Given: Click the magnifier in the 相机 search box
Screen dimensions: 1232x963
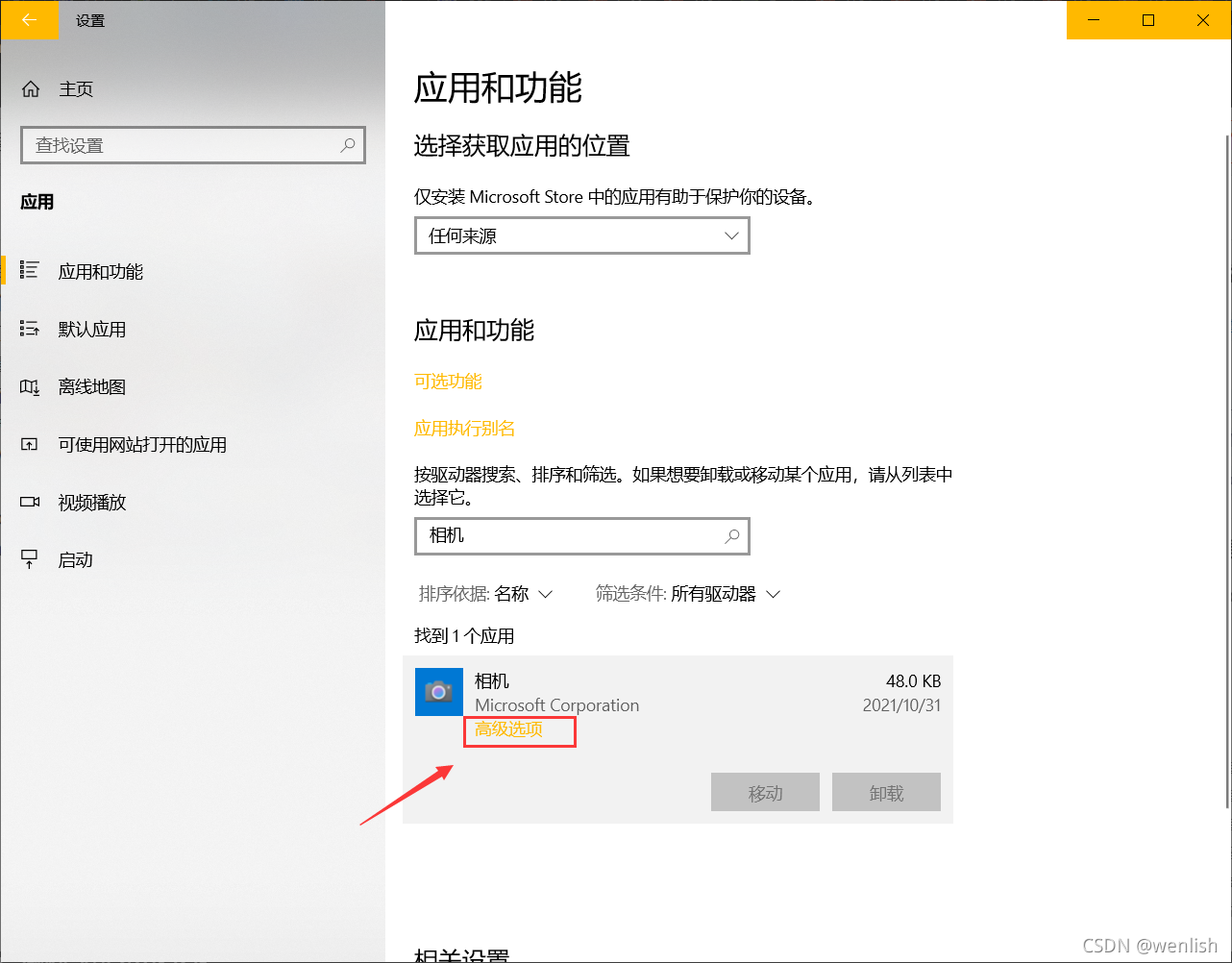Looking at the screenshot, I should (732, 535).
